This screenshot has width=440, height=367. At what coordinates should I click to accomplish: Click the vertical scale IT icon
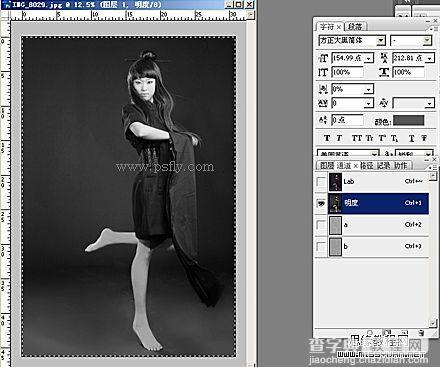pos(323,72)
